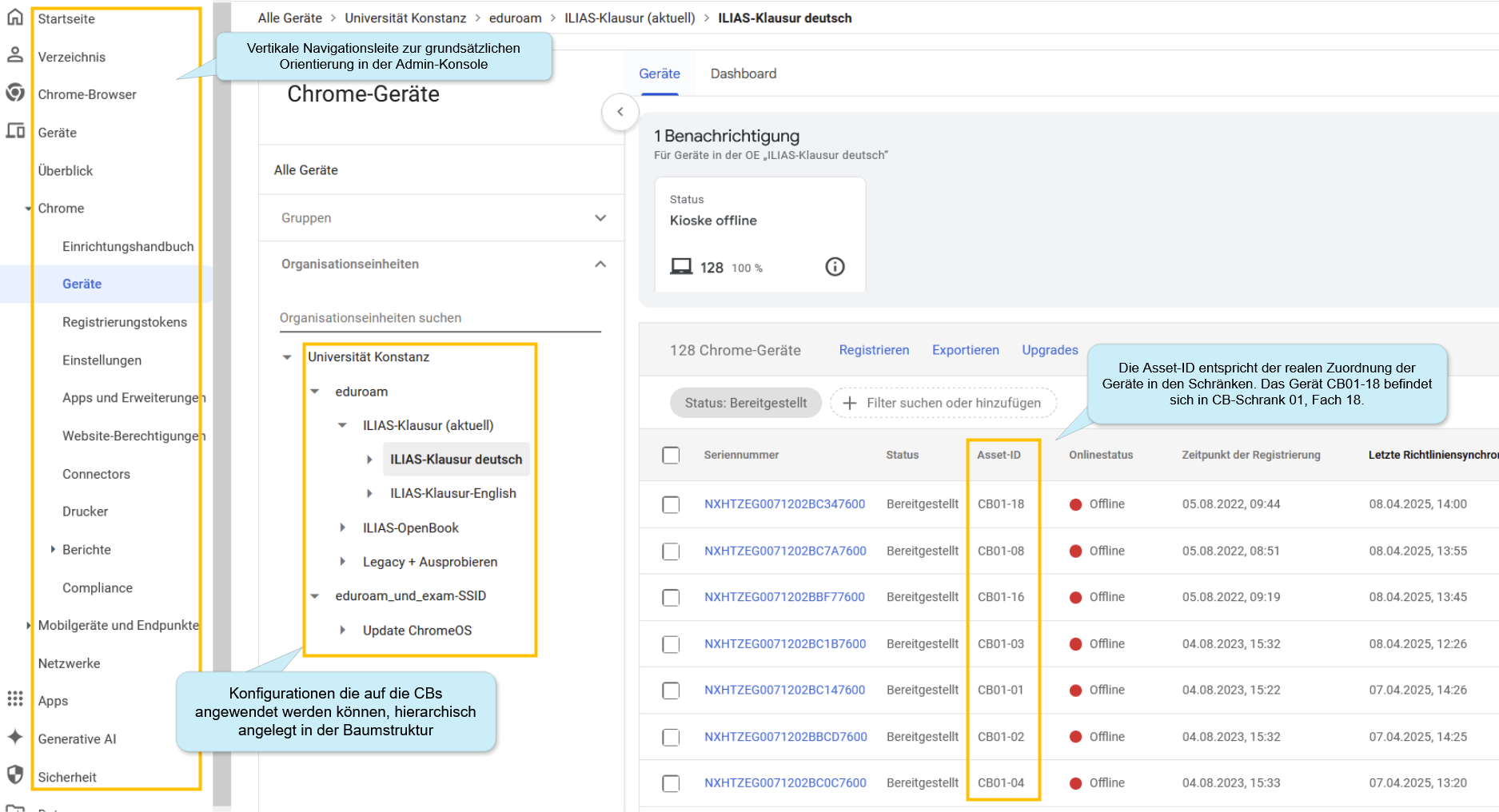Click plus icon in filter field

[850, 403]
